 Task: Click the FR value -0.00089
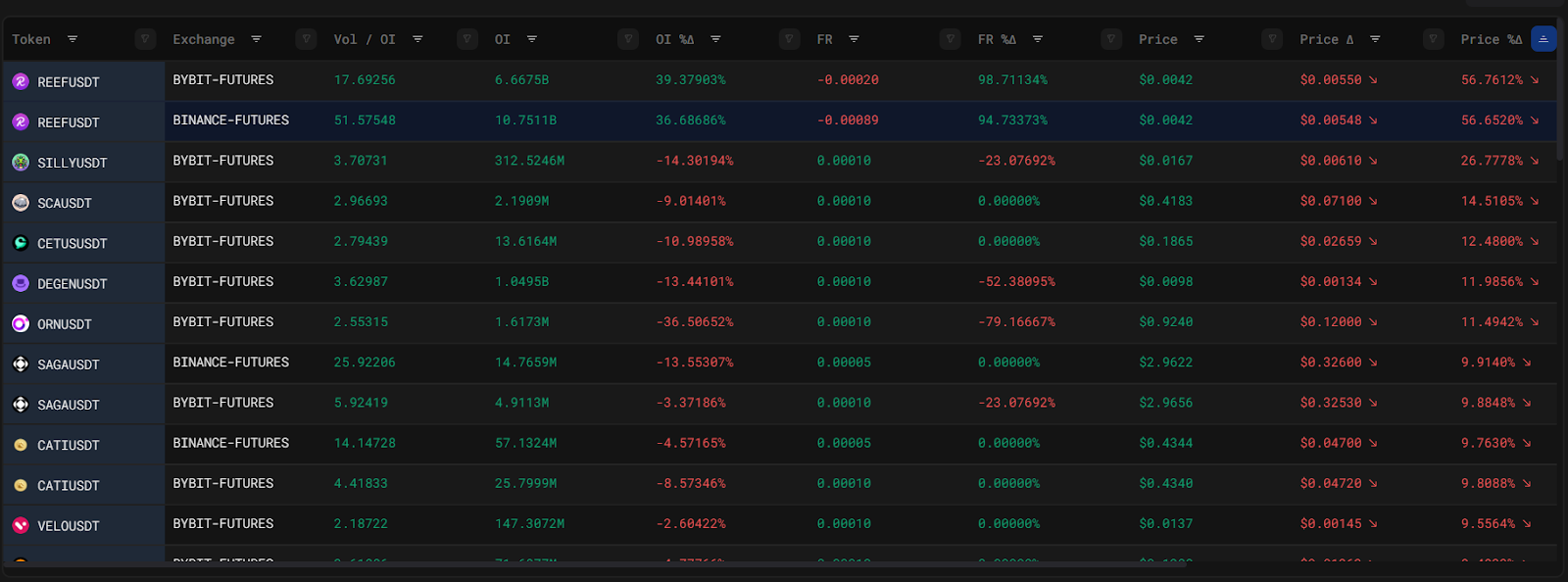click(848, 121)
